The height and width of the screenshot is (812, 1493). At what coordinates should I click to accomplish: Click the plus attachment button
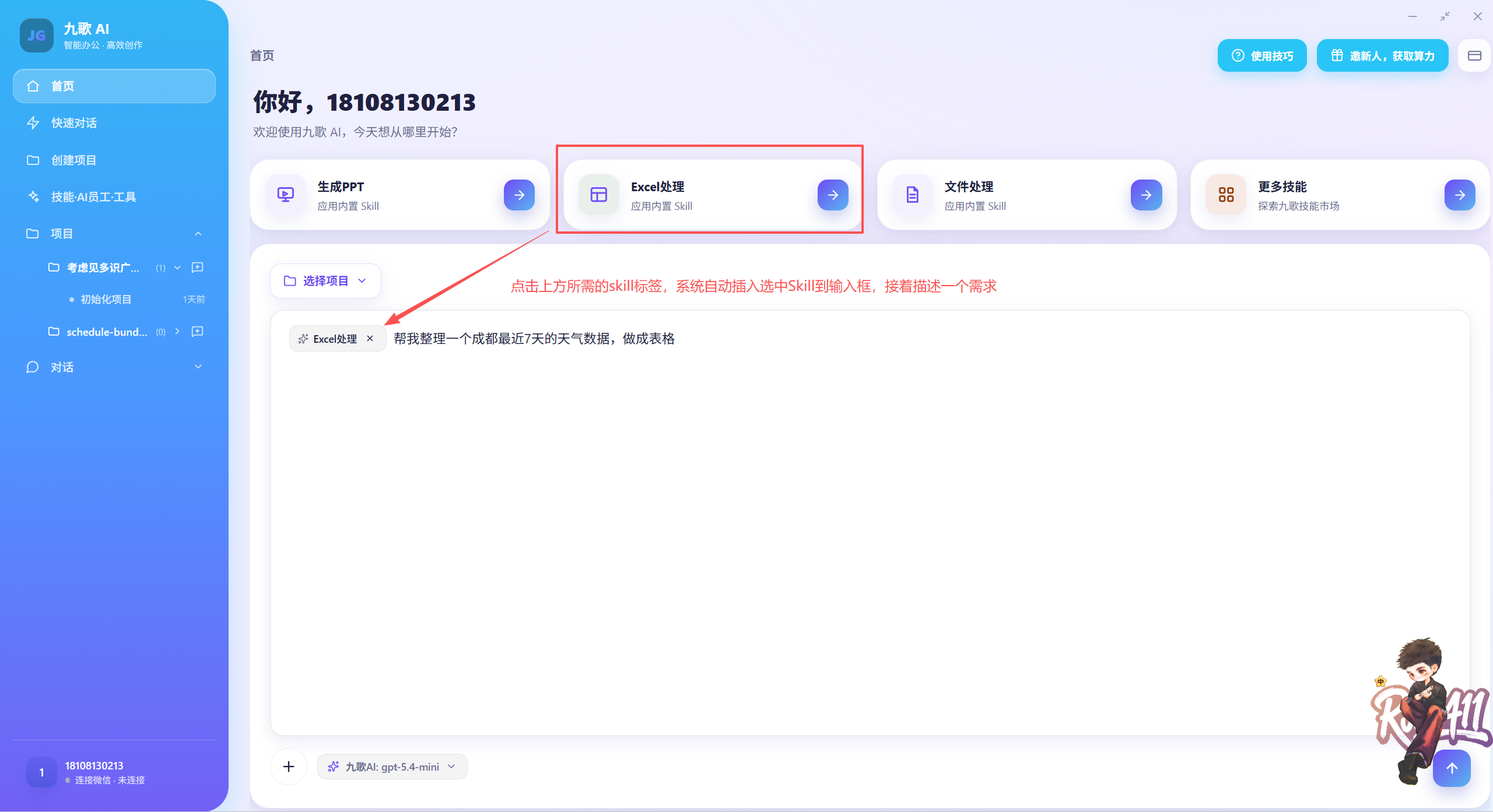(x=289, y=767)
